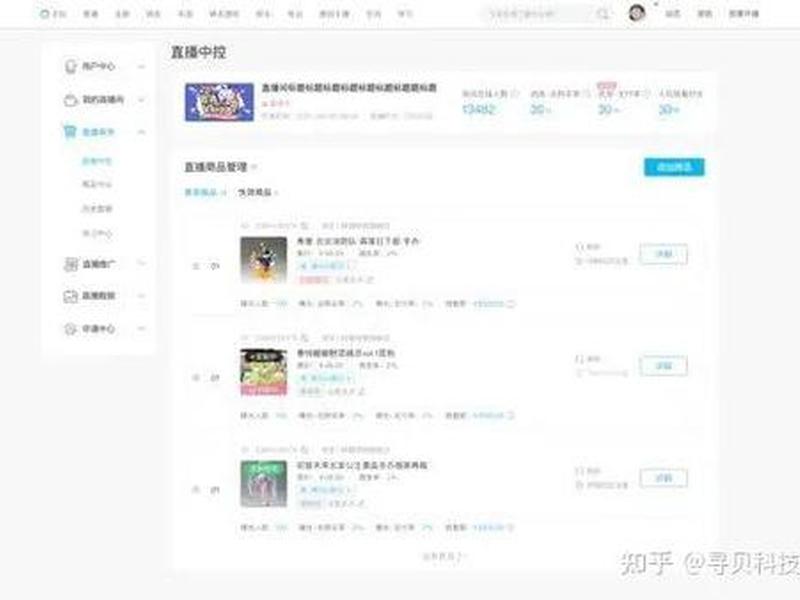Expand the 用户中心 sidebar section
800x600 pixels.
click(x=141, y=66)
